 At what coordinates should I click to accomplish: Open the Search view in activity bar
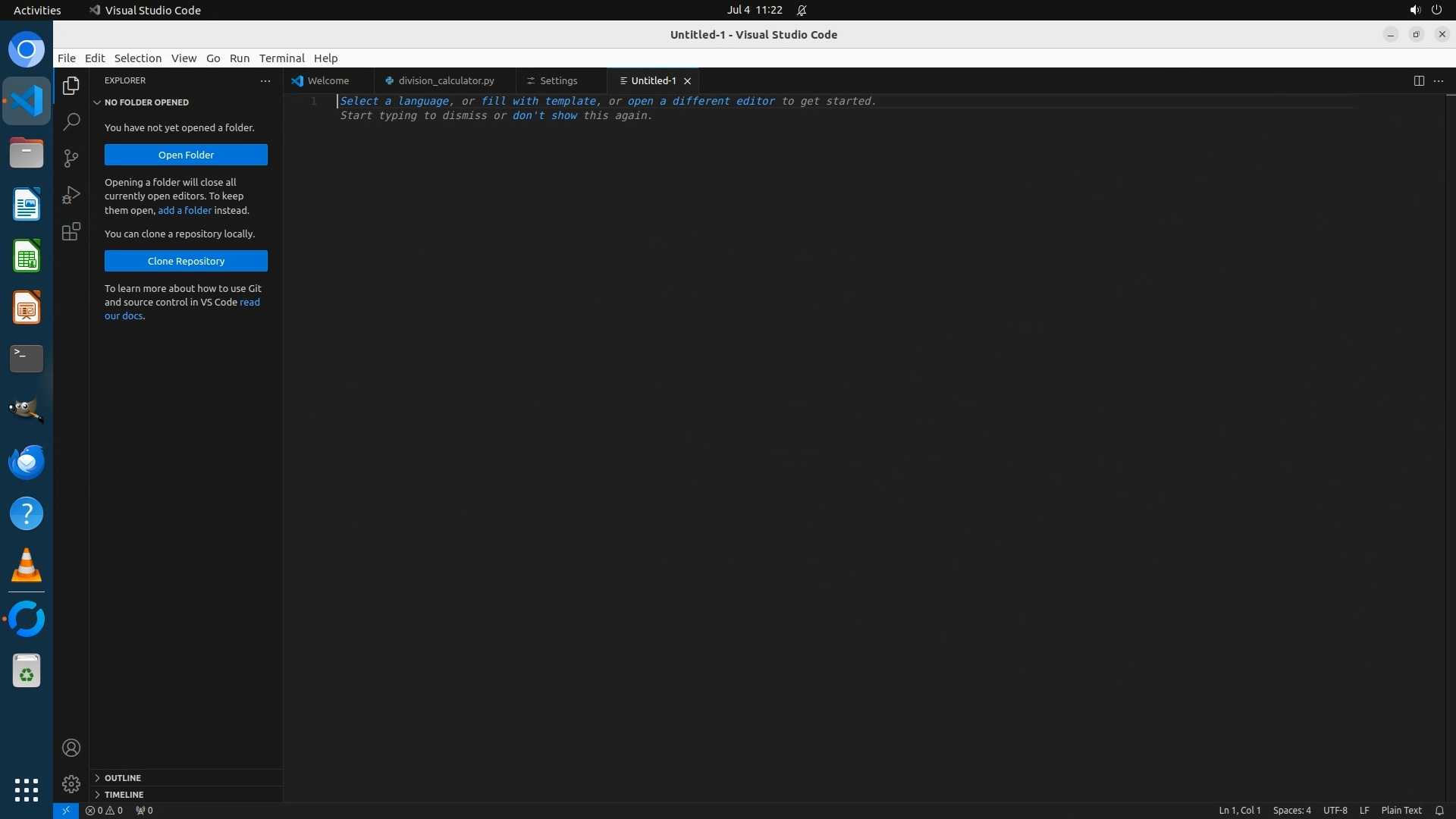(x=71, y=121)
